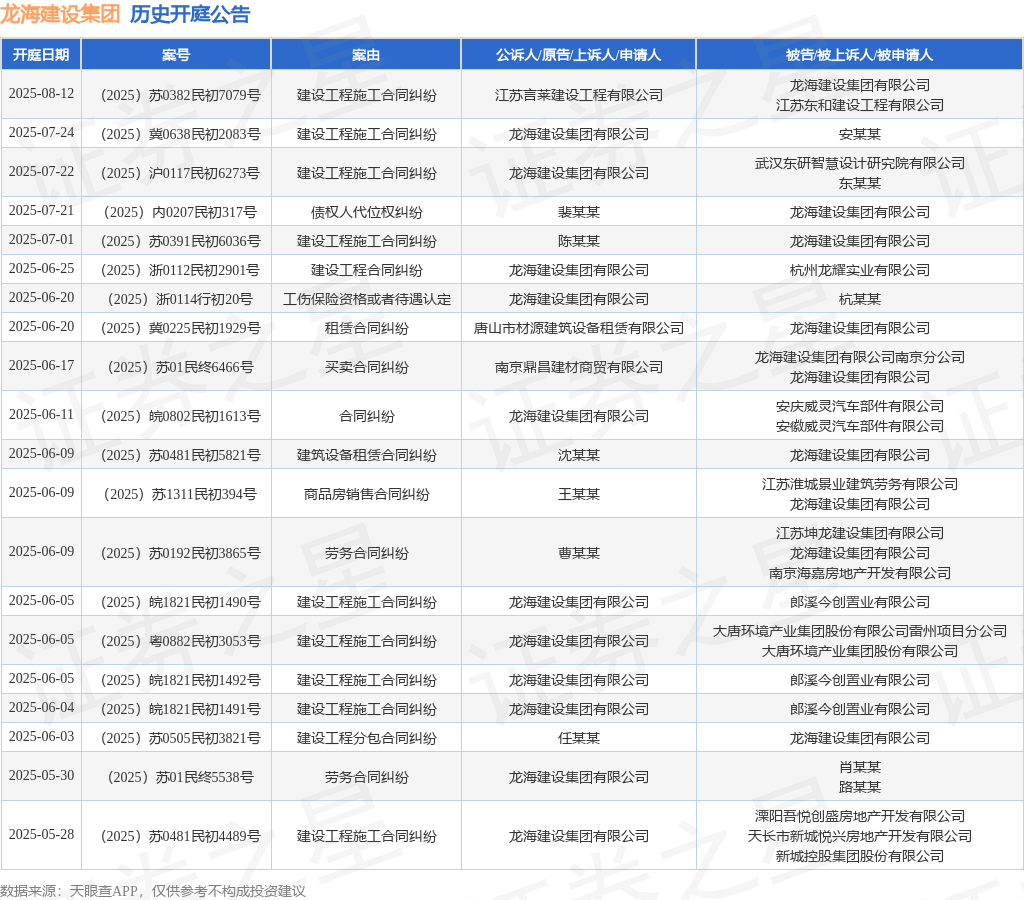This screenshot has width=1024, height=900.
Task: Click defendant 安庆威灵汽车部件有限公司
Action: click(x=859, y=406)
